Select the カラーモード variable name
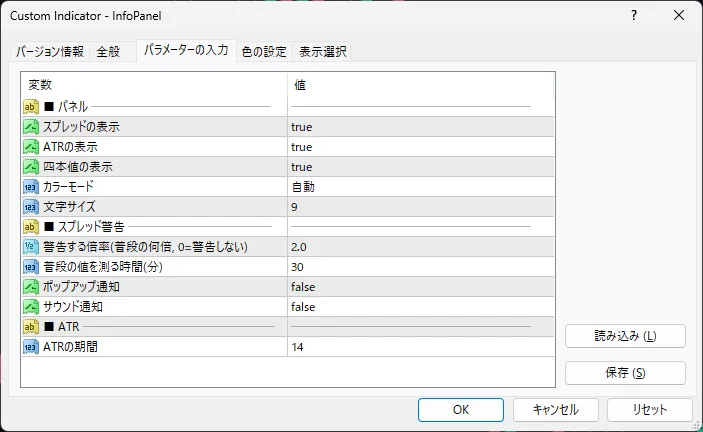Screen dimensions: 703x432 click(x=69, y=187)
